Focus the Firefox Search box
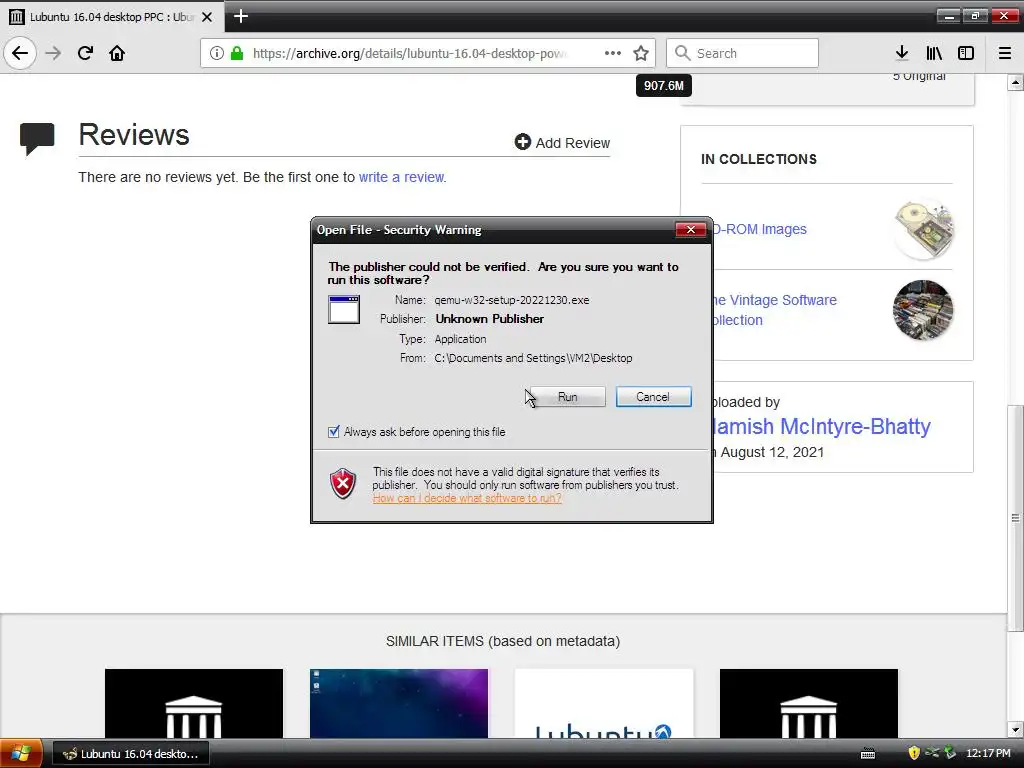The width and height of the screenshot is (1024, 768). coord(742,53)
